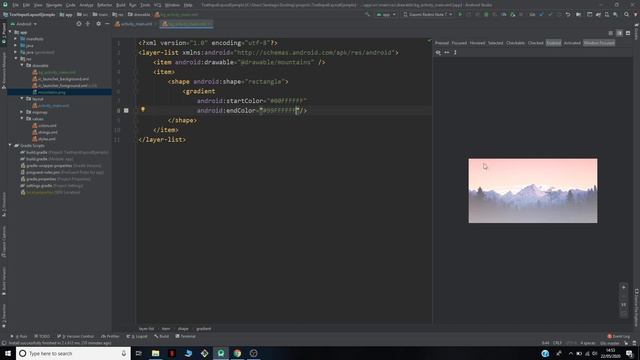Open the Build menu
Image resolution: width=640 pixels, height=360 pixels.
coord(120,5)
